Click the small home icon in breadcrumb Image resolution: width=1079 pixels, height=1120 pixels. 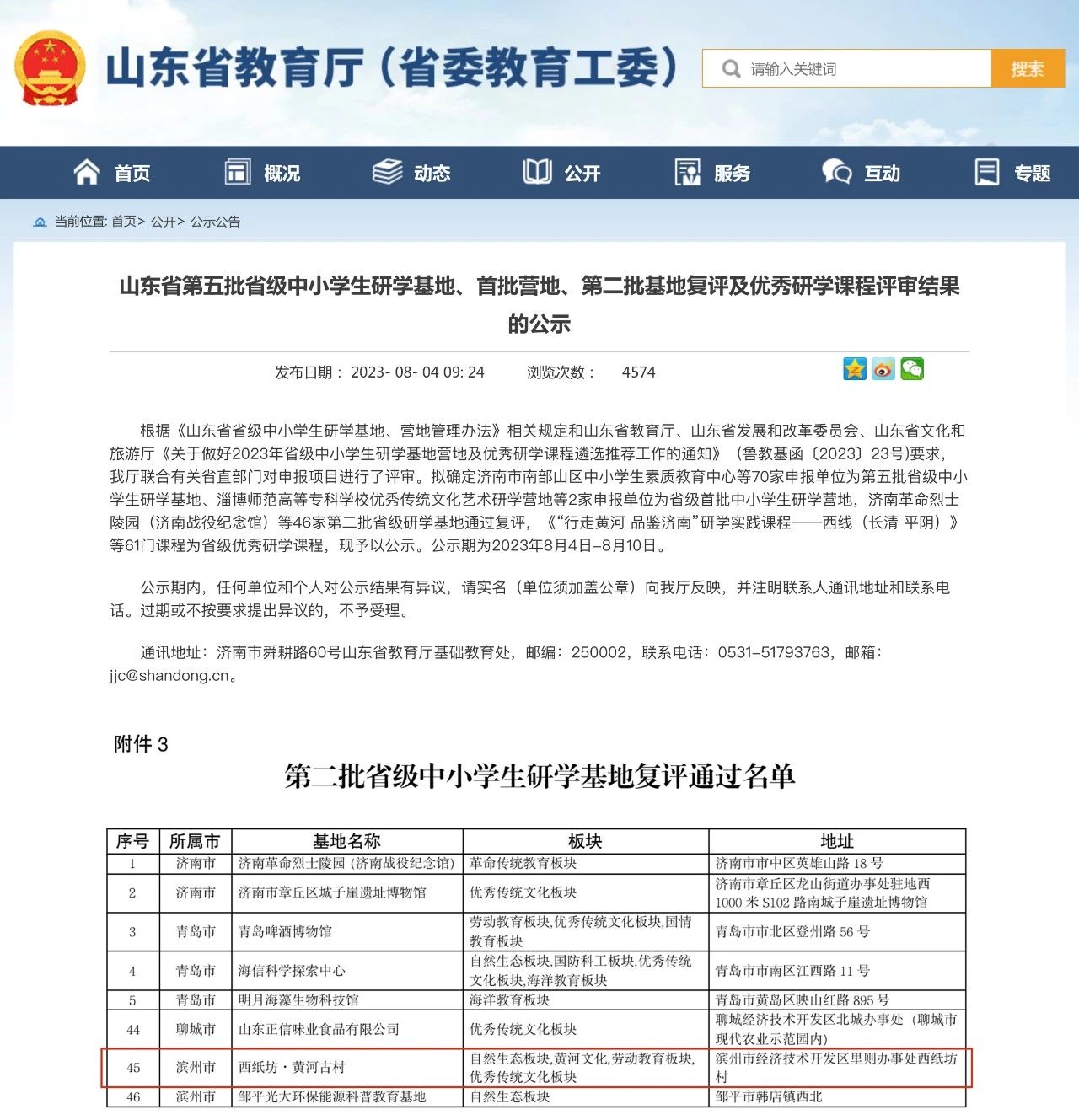(x=40, y=222)
